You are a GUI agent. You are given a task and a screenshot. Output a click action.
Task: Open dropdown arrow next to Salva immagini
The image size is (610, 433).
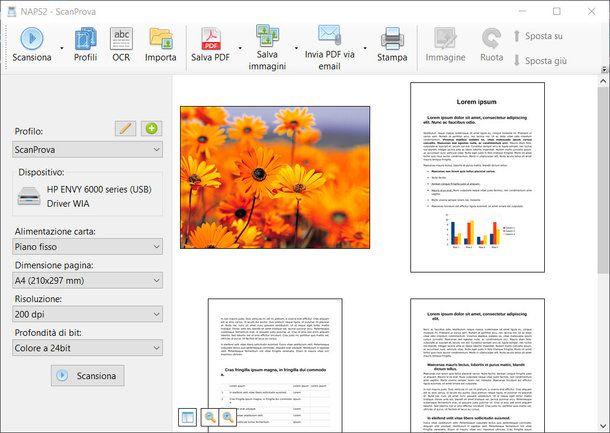[x=296, y=48]
